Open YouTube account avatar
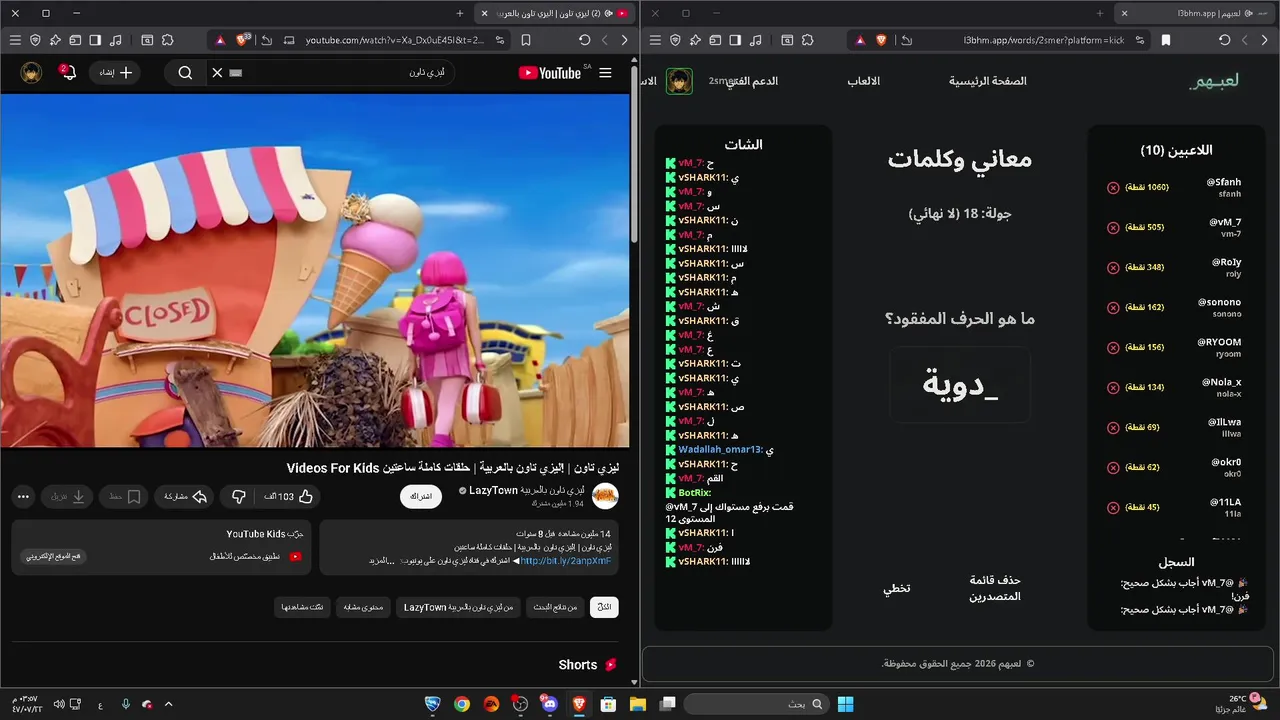Image resolution: width=1280 pixels, height=720 pixels. pyautogui.click(x=31, y=73)
